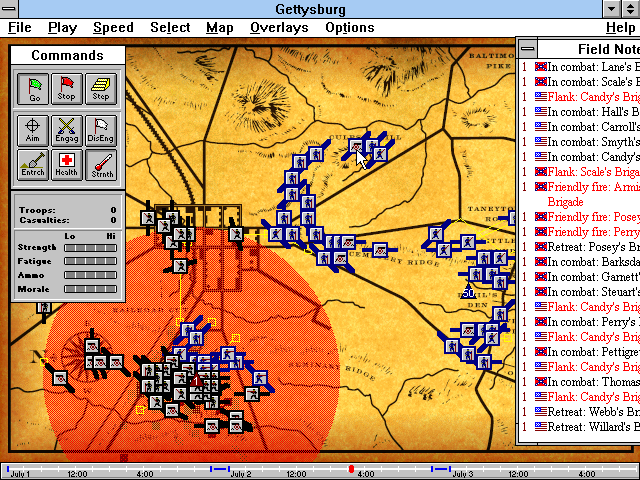Open the Speed menu
640x480 pixels.
pyautogui.click(x=113, y=28)
